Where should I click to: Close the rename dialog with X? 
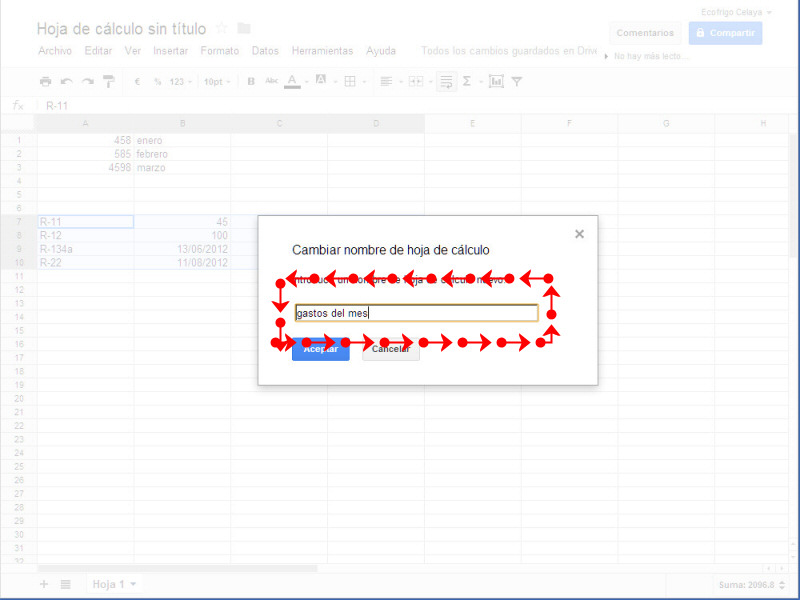[579, 234]
